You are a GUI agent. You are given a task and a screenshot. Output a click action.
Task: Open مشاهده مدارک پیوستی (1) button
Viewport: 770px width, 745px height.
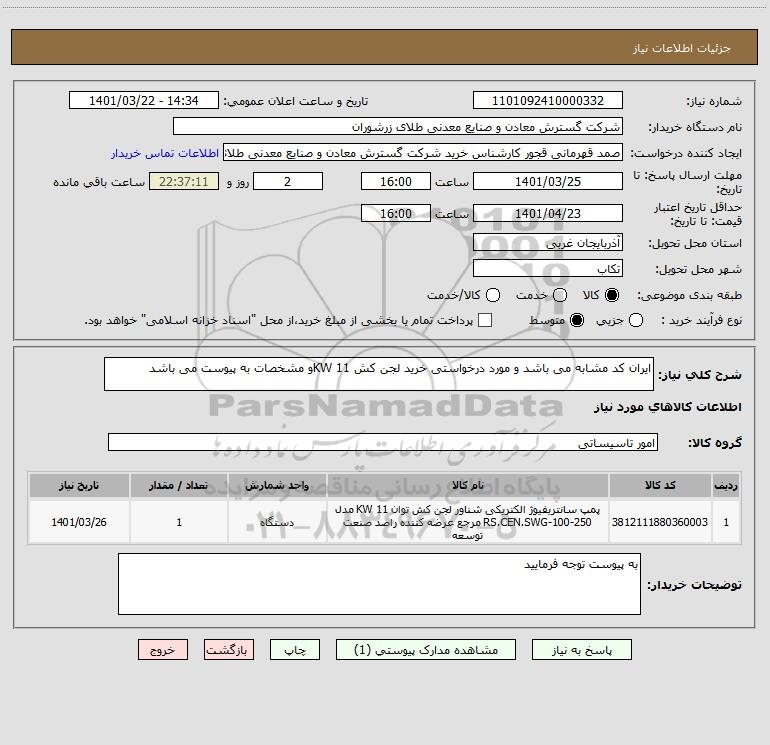pos(426,650)
